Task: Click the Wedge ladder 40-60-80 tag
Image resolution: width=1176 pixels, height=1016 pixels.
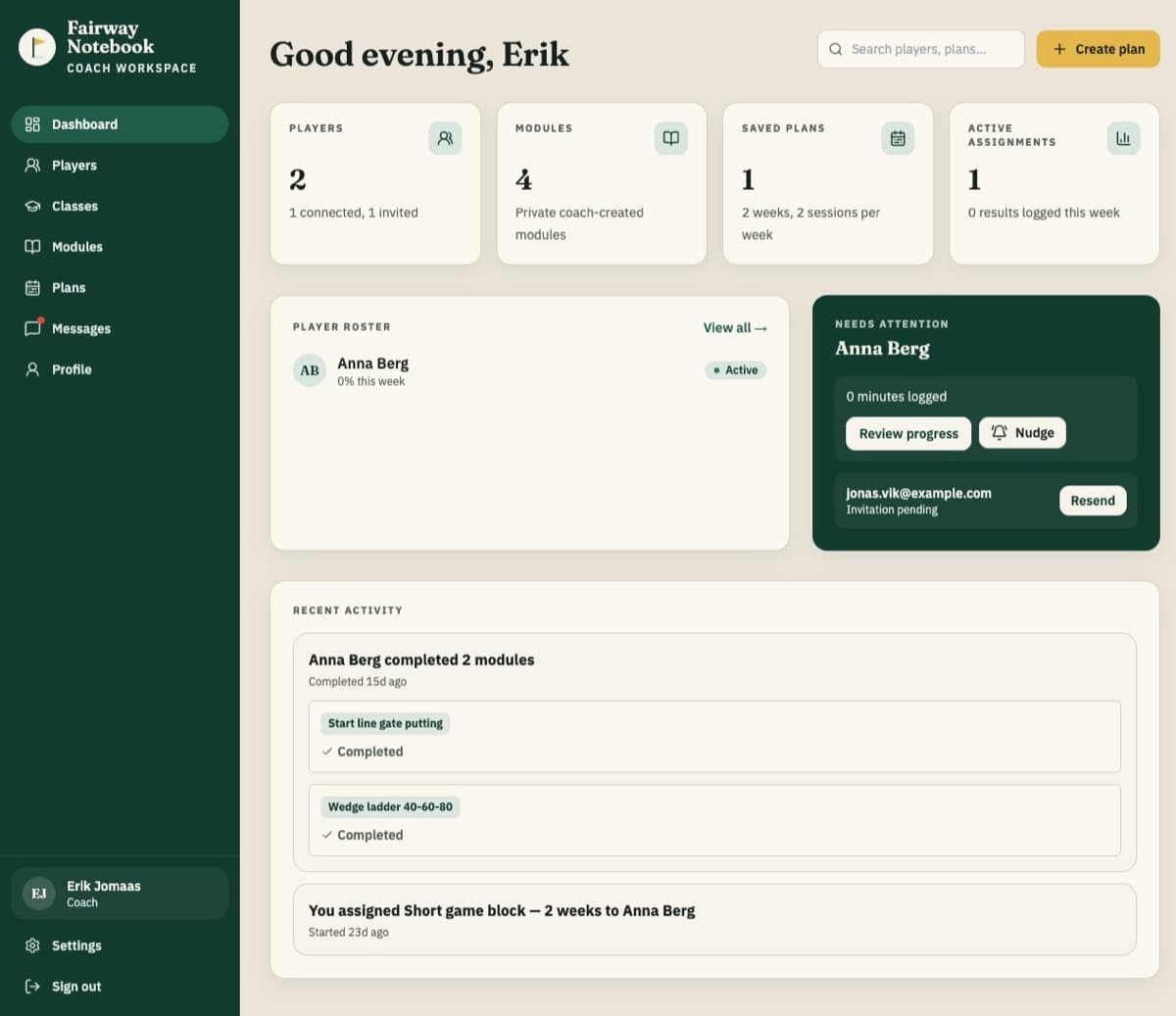Action: point(390,807)
